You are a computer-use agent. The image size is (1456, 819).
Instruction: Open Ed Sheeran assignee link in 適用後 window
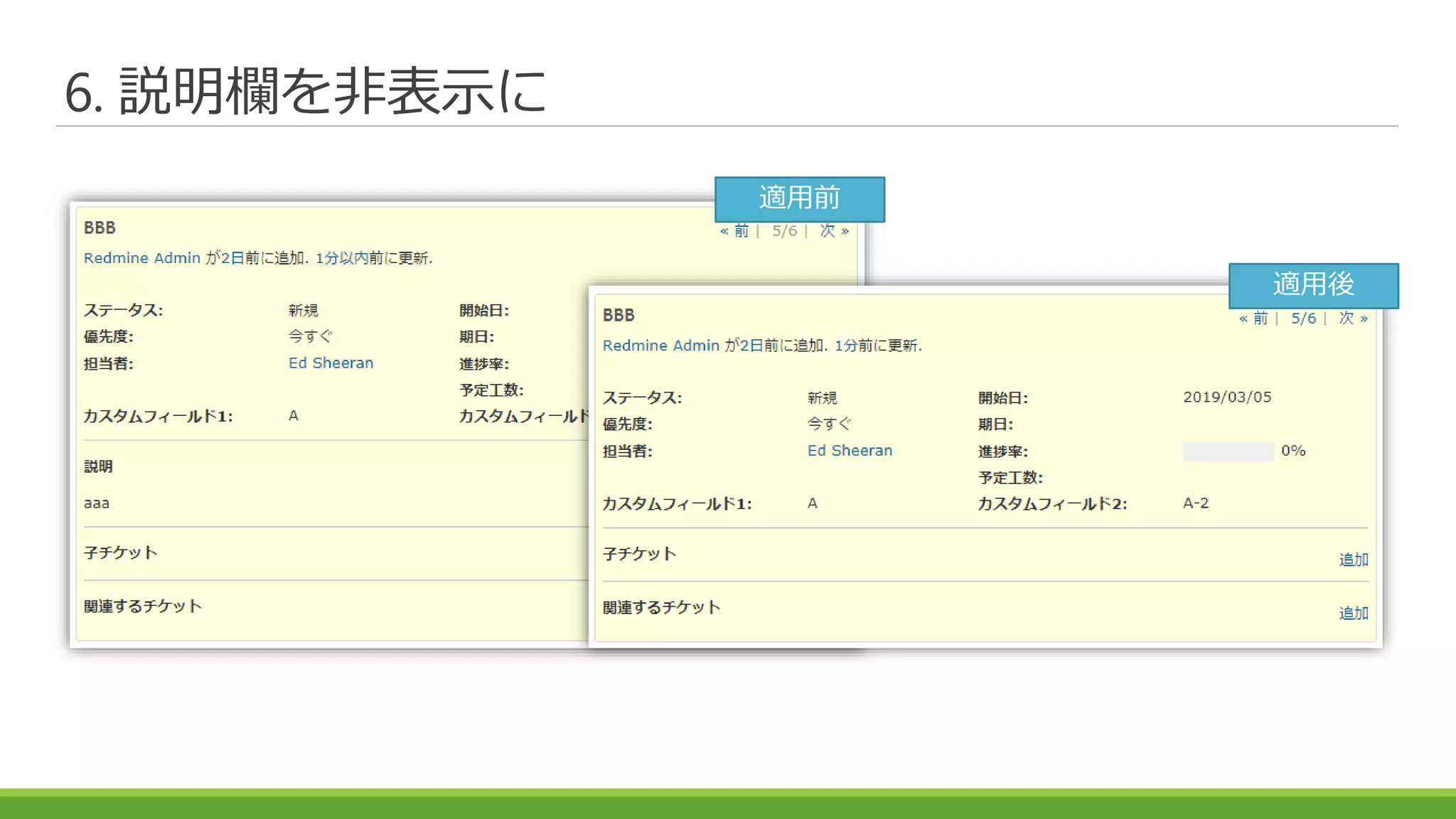(x=850, y=451)
